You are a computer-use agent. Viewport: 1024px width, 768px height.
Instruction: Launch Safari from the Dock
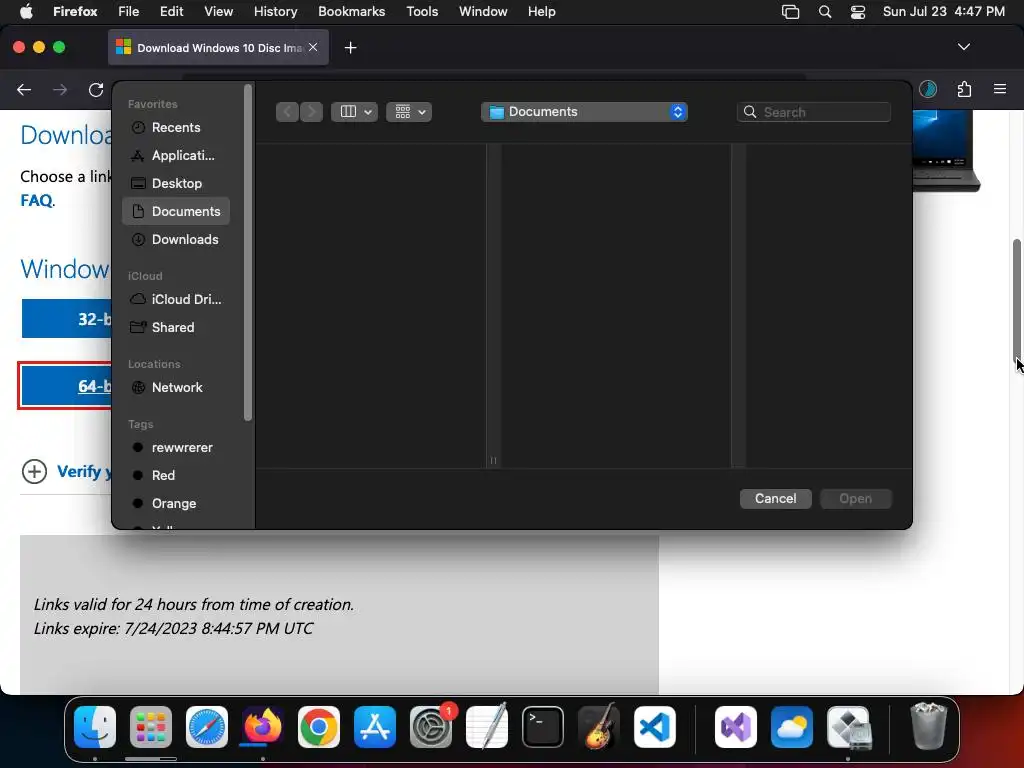[207, 727]
